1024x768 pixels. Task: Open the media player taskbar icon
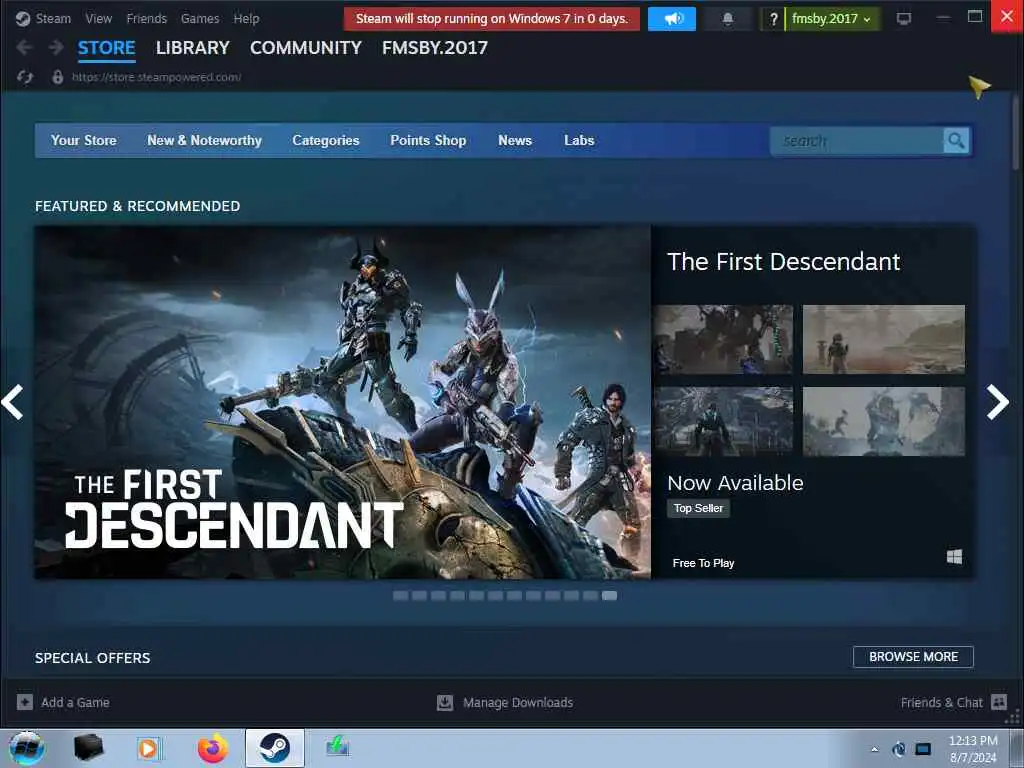149,749
